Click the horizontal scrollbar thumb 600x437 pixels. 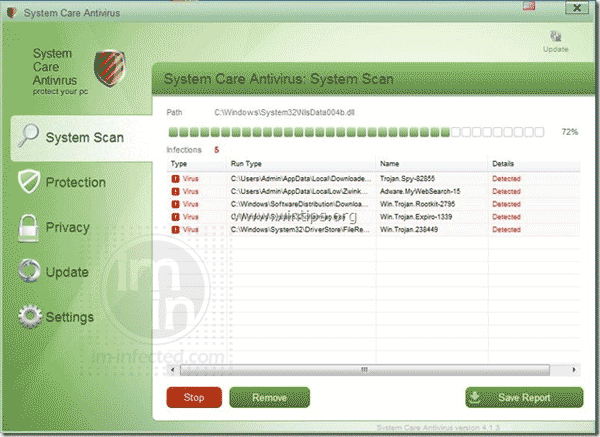coord(365,370)
